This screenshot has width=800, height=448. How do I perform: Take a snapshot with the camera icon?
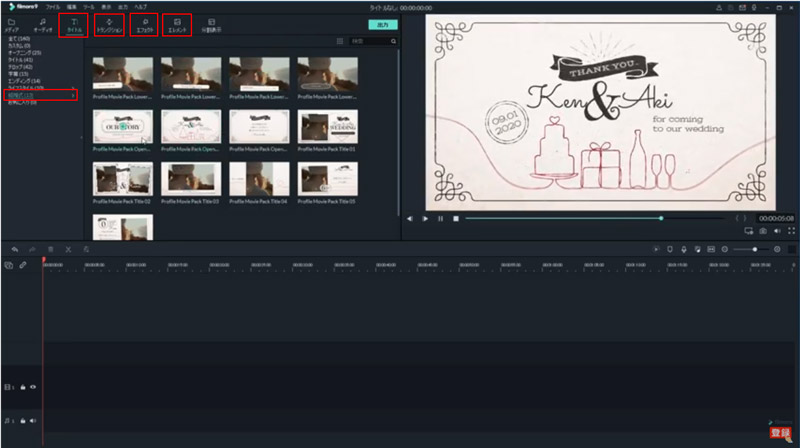763,231
